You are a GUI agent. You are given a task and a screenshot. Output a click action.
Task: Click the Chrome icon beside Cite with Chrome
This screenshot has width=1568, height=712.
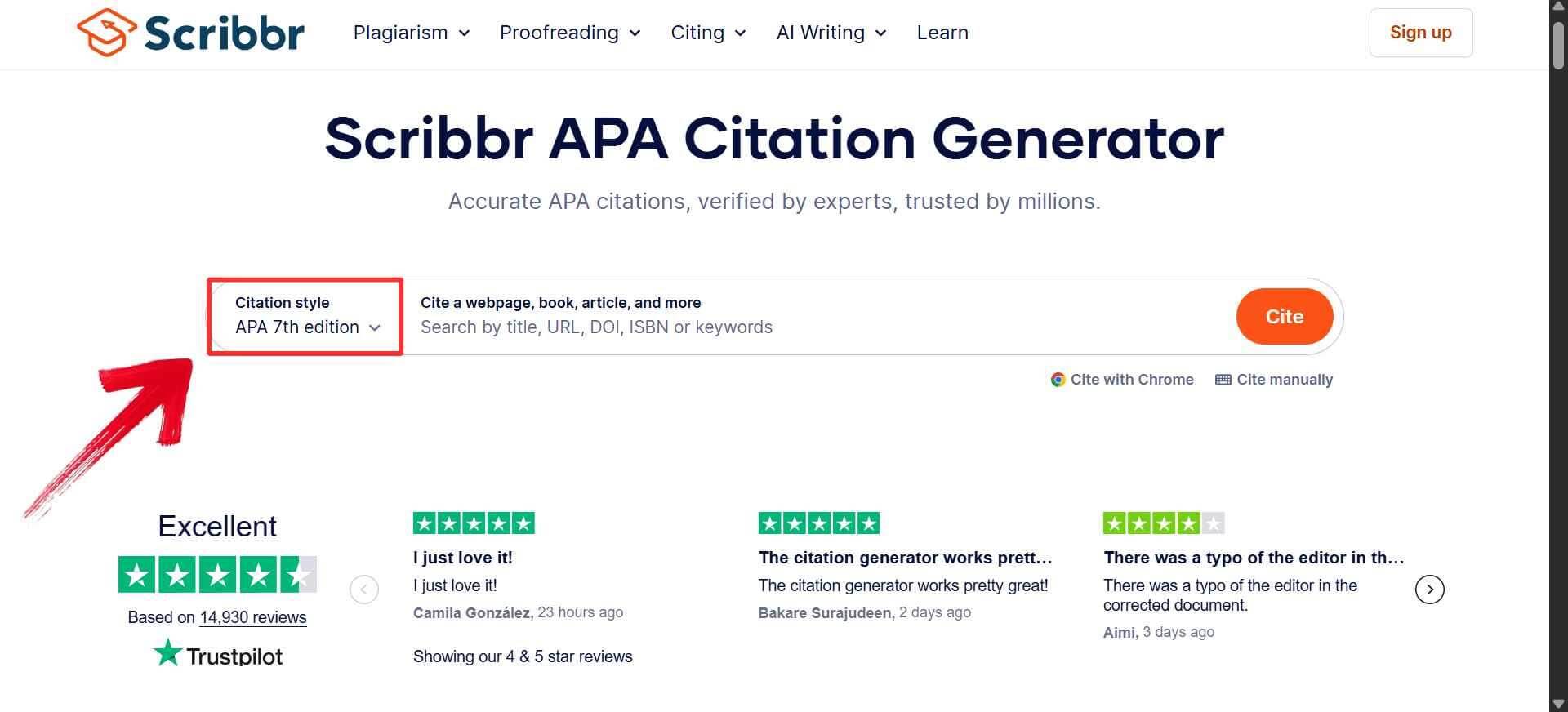[x=1058, y=379]
